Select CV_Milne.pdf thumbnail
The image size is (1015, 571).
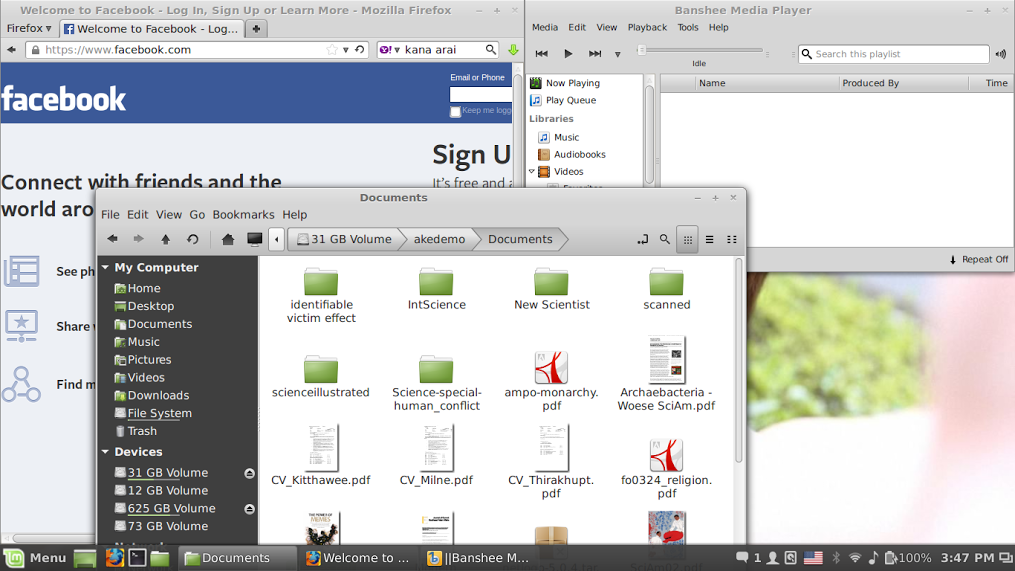pos(436,448)
